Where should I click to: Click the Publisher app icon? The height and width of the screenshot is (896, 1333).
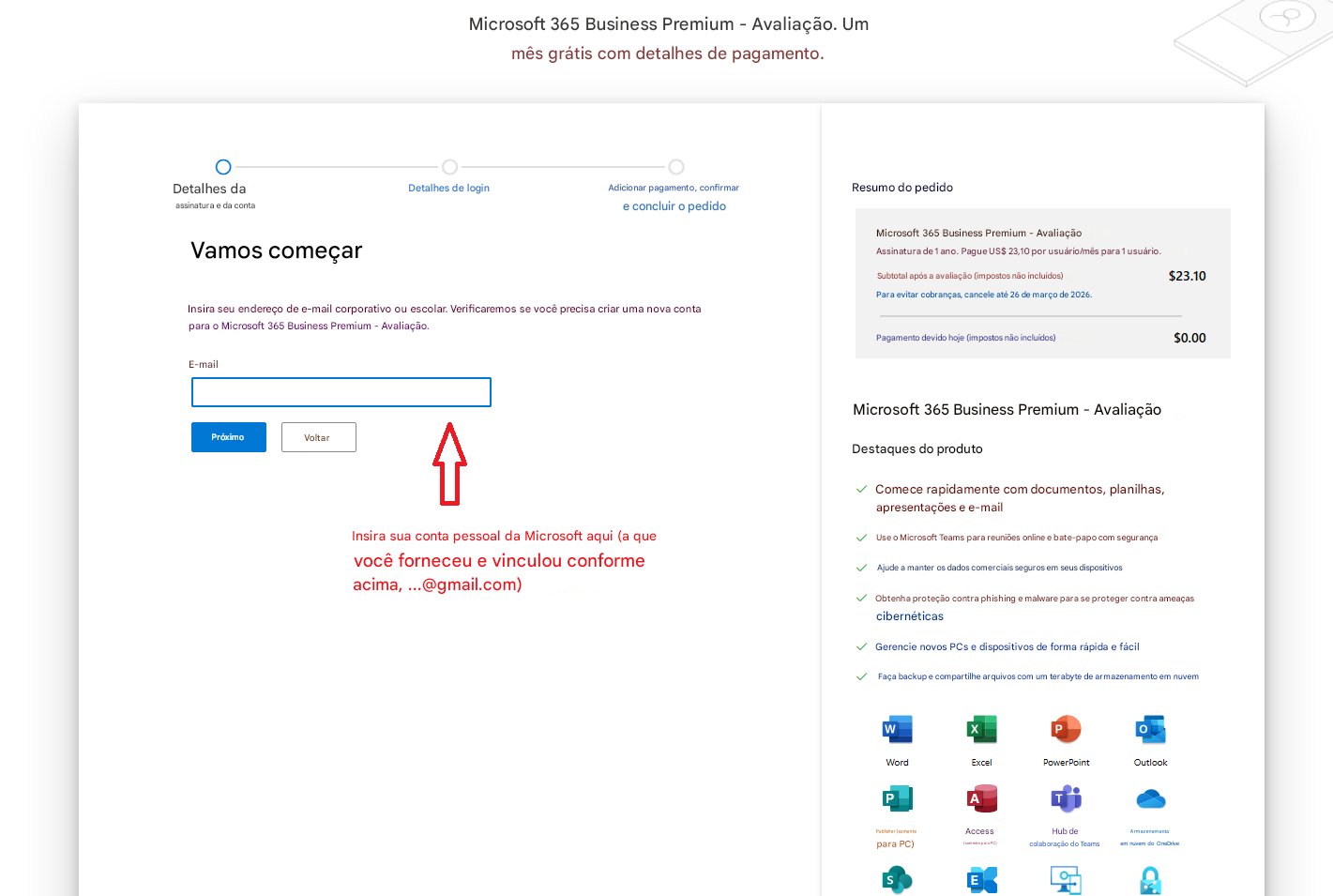tap(898, 798)
